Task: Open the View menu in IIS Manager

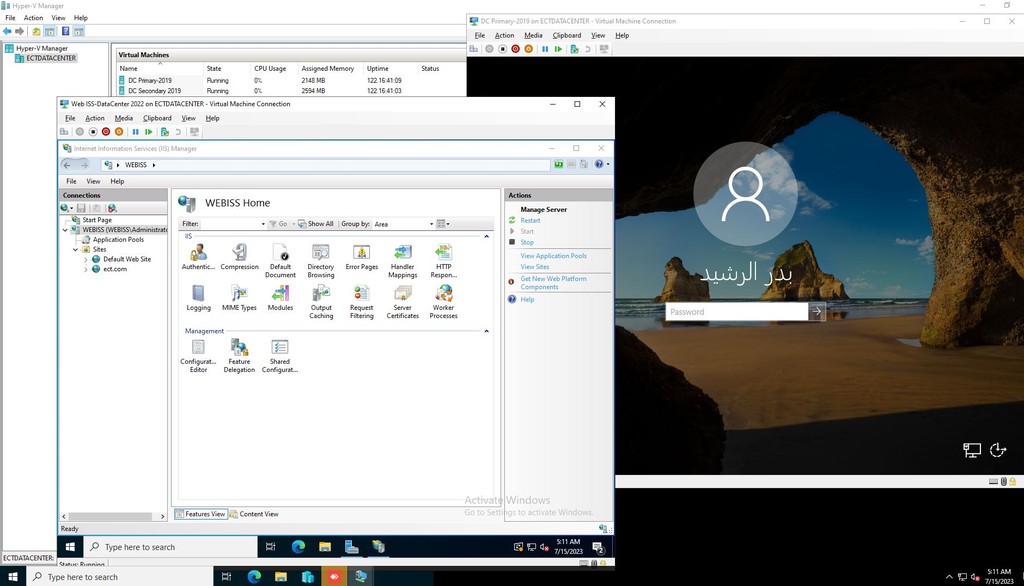Action: pyautogui.click(x=93, y=181)
